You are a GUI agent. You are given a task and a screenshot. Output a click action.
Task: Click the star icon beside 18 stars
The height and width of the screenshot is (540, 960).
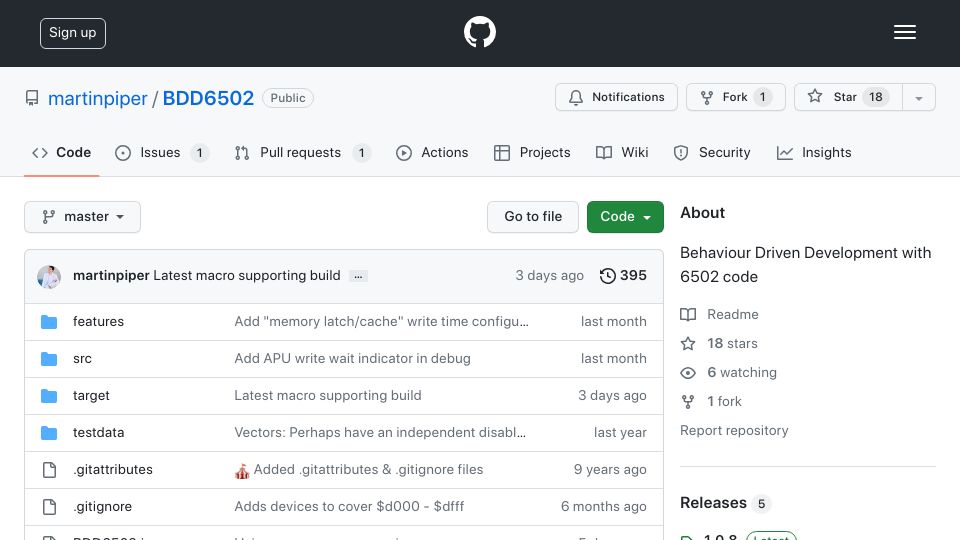(688, 343)
